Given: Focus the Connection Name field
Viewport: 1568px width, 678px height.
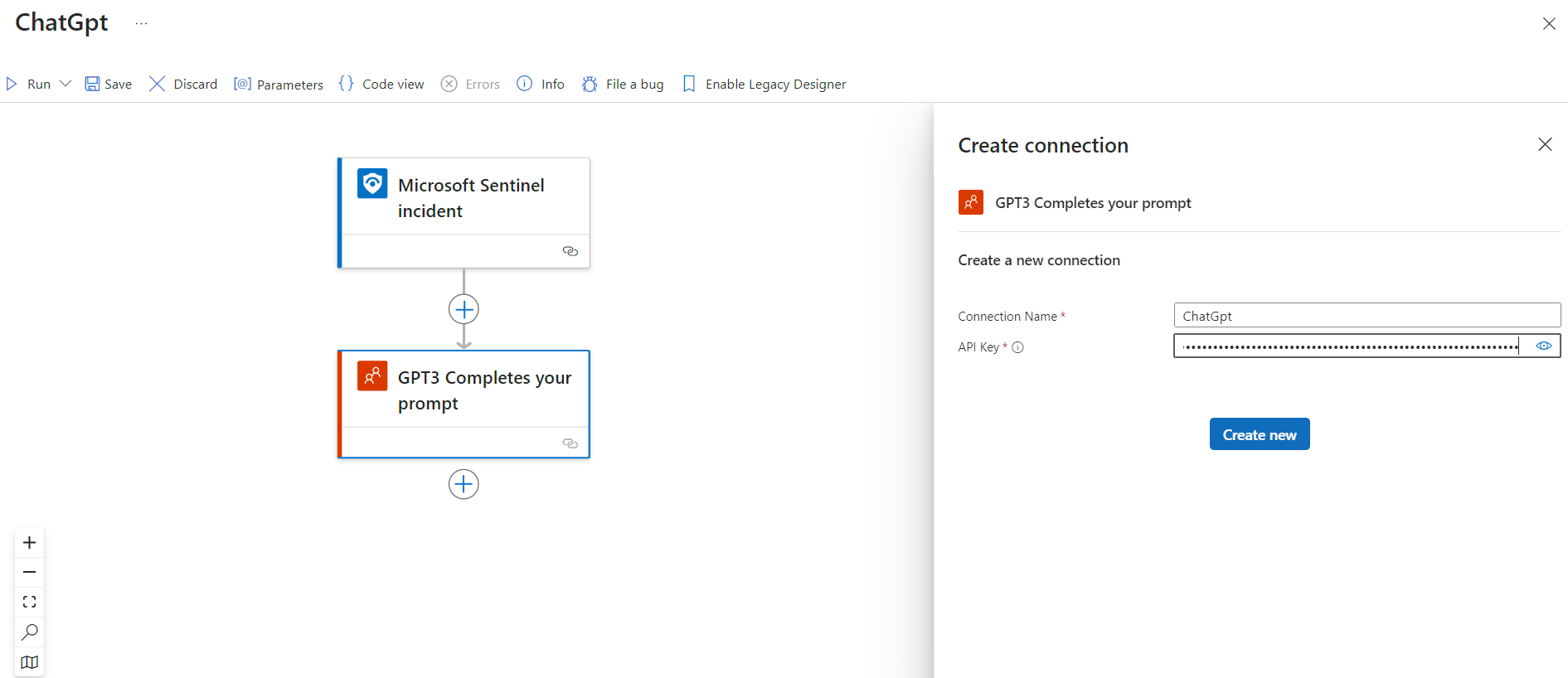Looking at the screenshot, I should tap(1367, 315).
